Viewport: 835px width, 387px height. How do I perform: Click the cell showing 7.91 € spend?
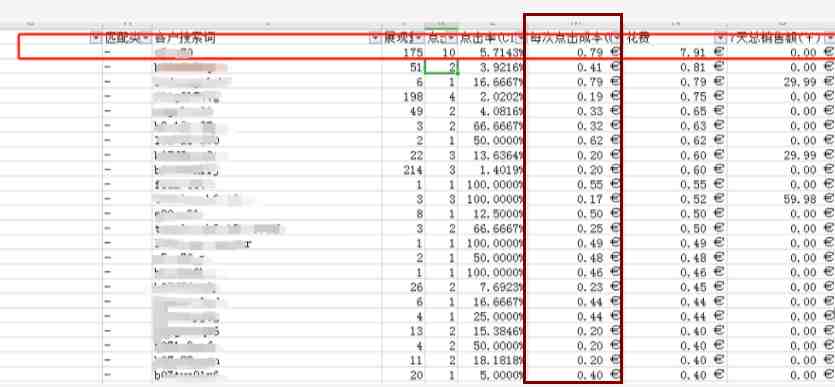(x=675, y=53)
